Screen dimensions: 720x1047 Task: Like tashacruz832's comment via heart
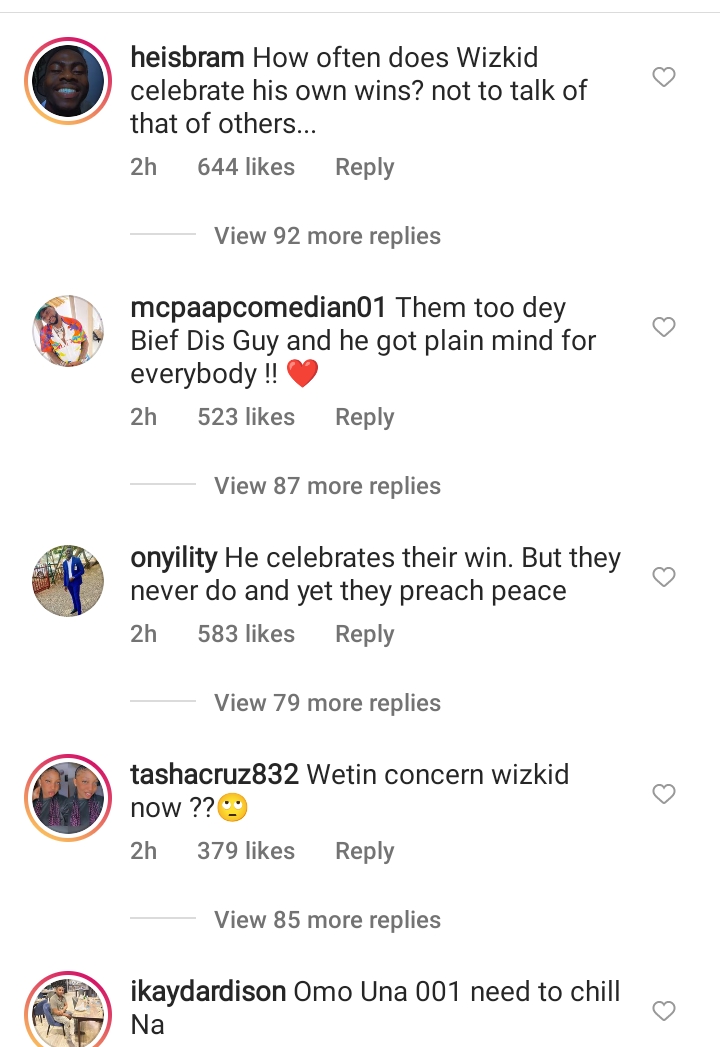[x=663, y=793]
